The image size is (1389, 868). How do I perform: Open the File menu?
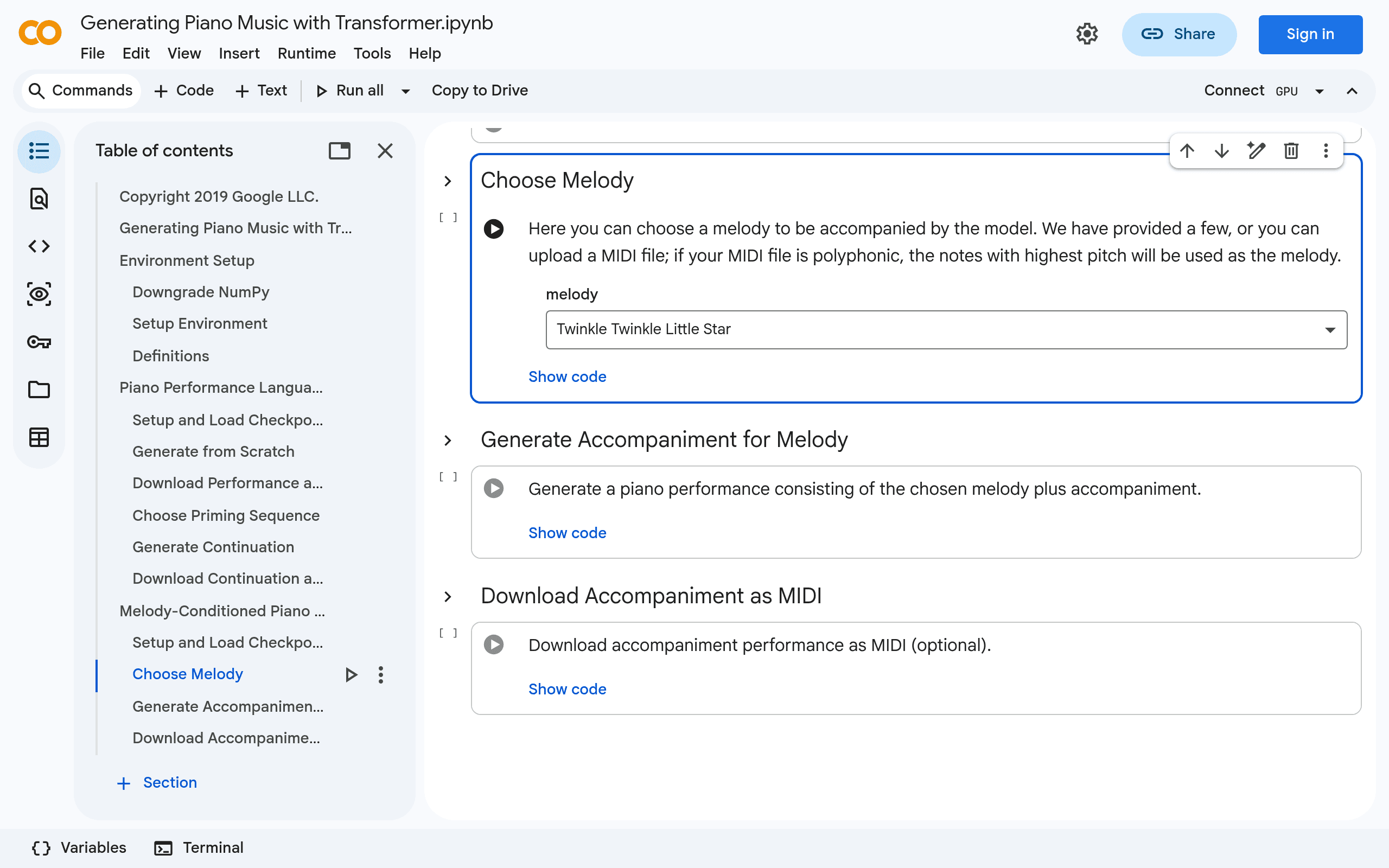[92, 53]
